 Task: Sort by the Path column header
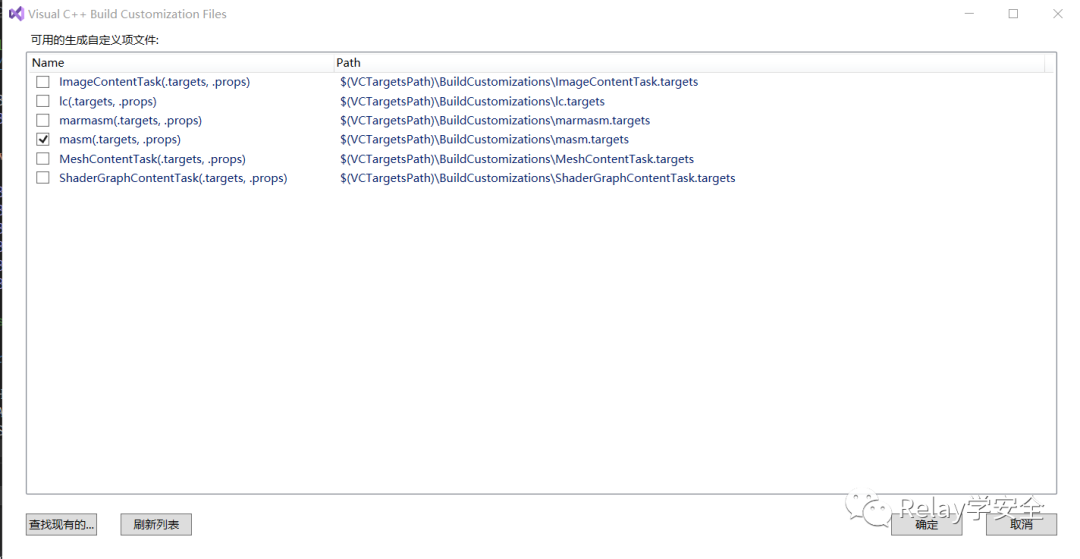coord(689,63)
